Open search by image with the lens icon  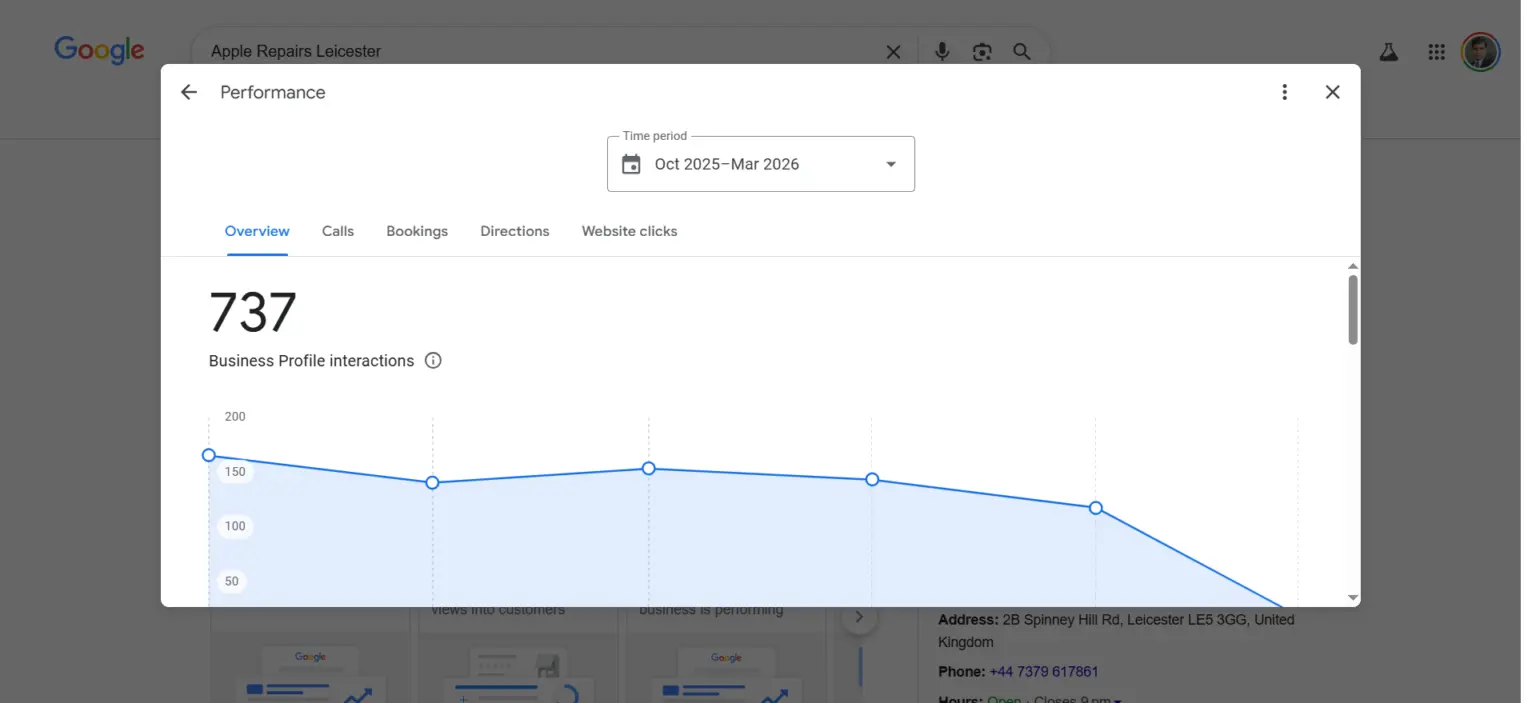point(982,52)
